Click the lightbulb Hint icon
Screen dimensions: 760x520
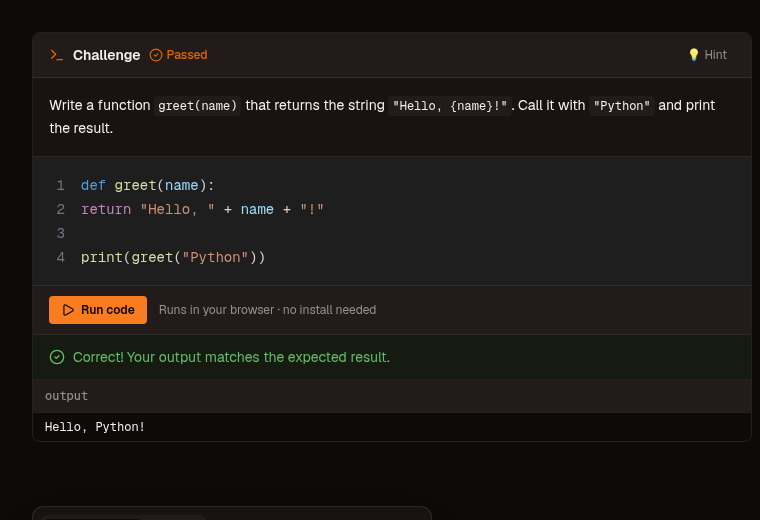pos(694,55)
